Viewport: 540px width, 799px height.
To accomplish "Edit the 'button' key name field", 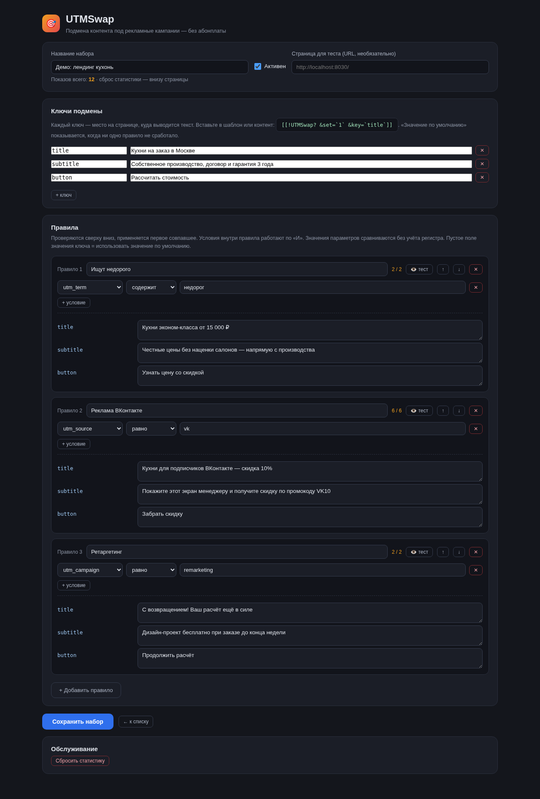I will 89,177.
